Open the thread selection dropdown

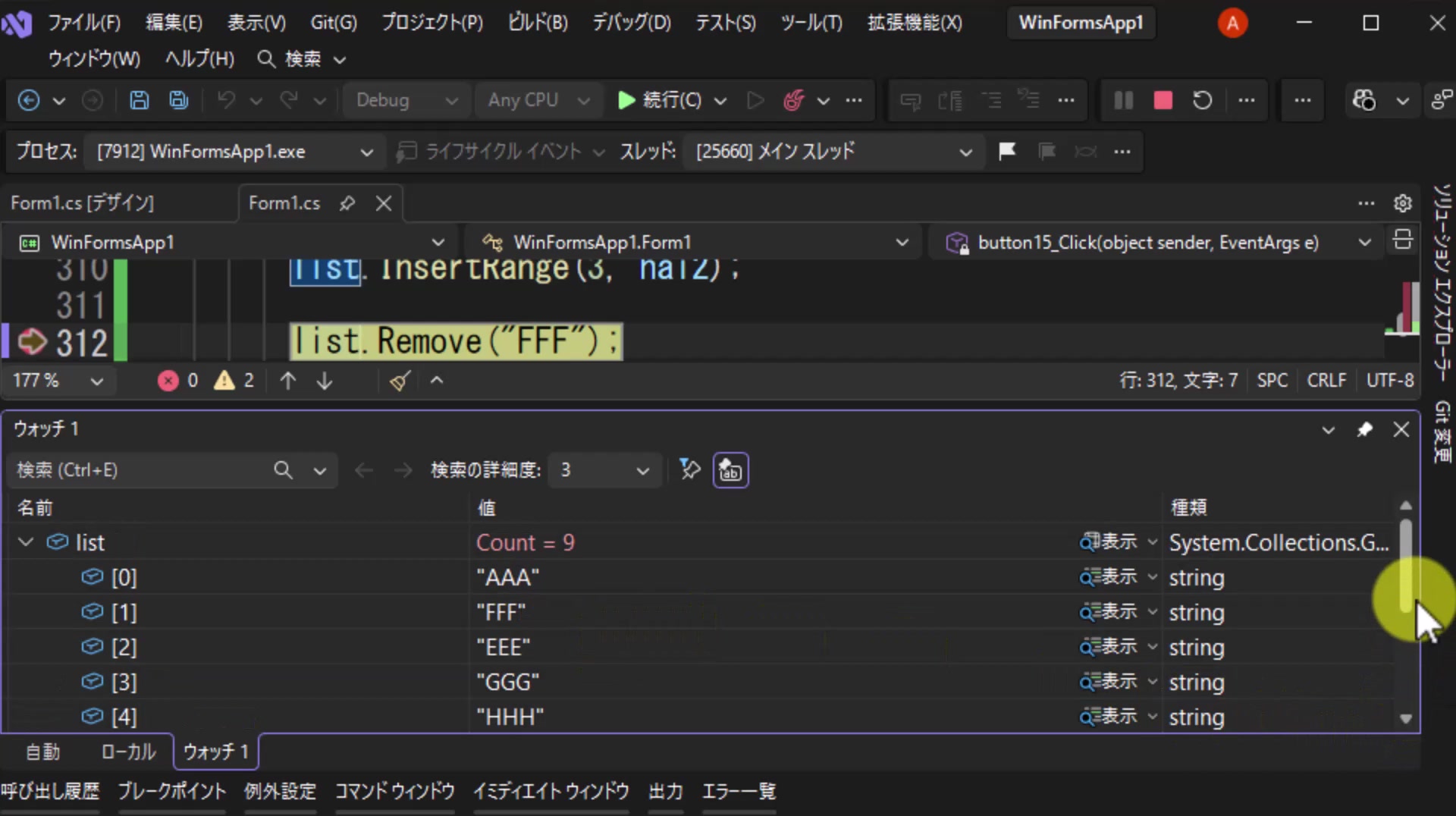tap(833, 152)
